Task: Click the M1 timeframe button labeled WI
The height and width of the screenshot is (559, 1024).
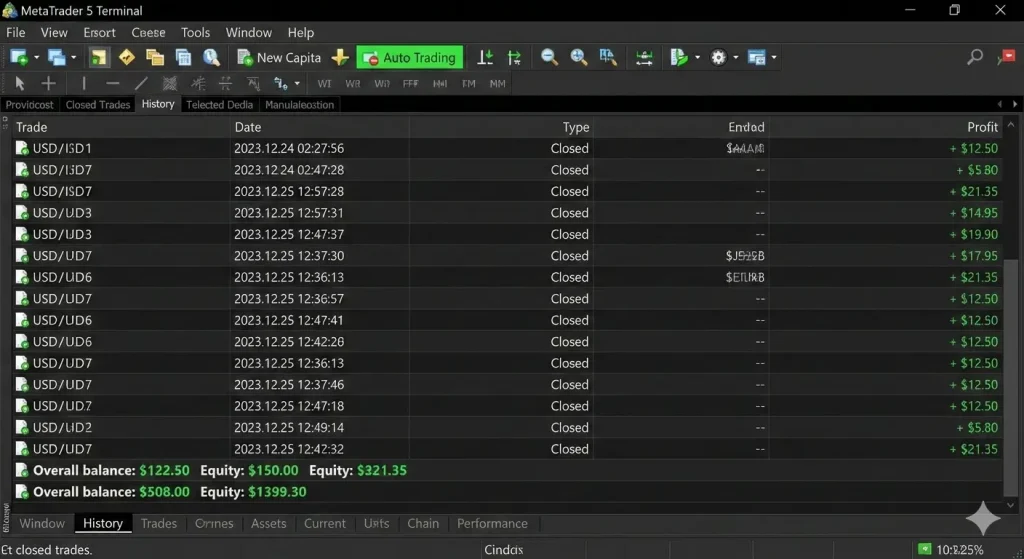Action: tap(324, 84)
